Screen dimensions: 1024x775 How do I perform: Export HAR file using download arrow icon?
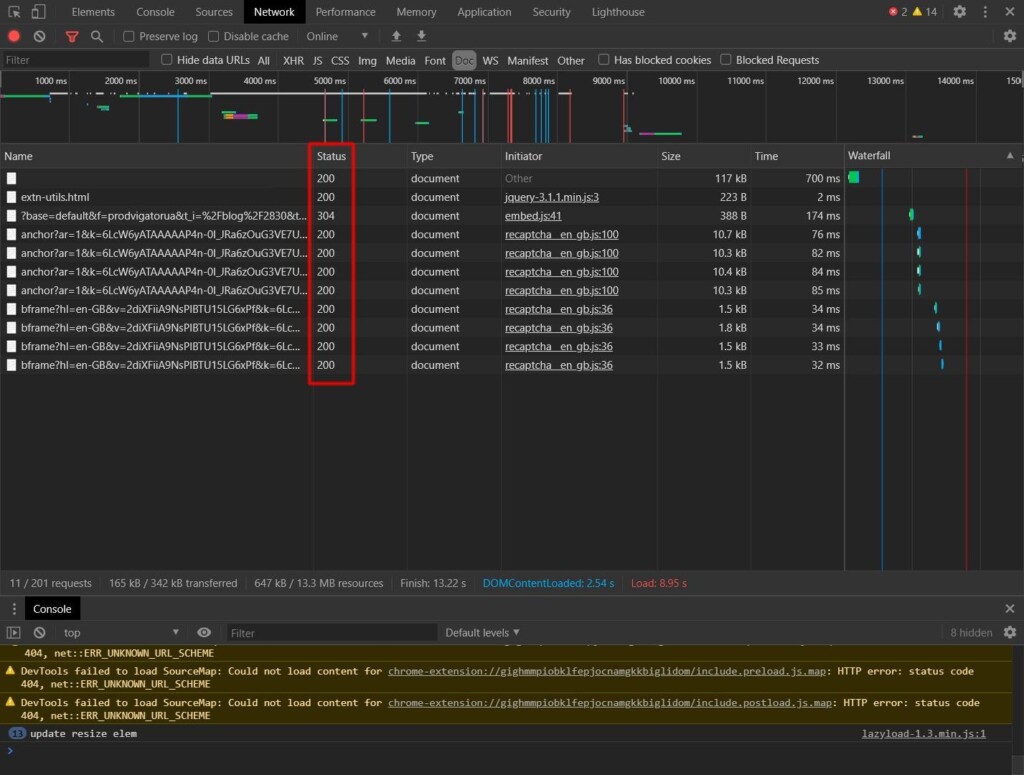[x=420, y=36]
